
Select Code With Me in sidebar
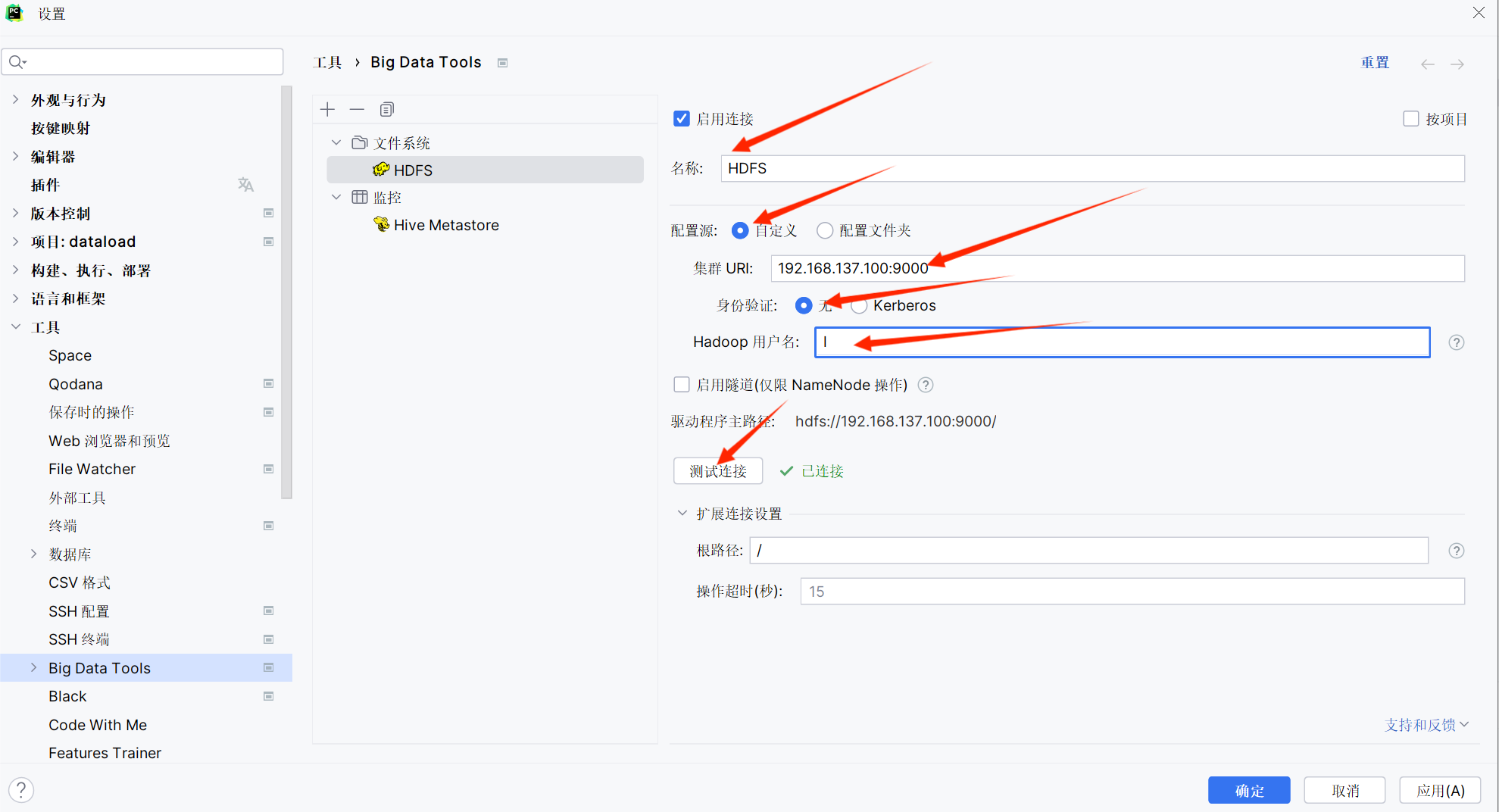pos(97,725)
